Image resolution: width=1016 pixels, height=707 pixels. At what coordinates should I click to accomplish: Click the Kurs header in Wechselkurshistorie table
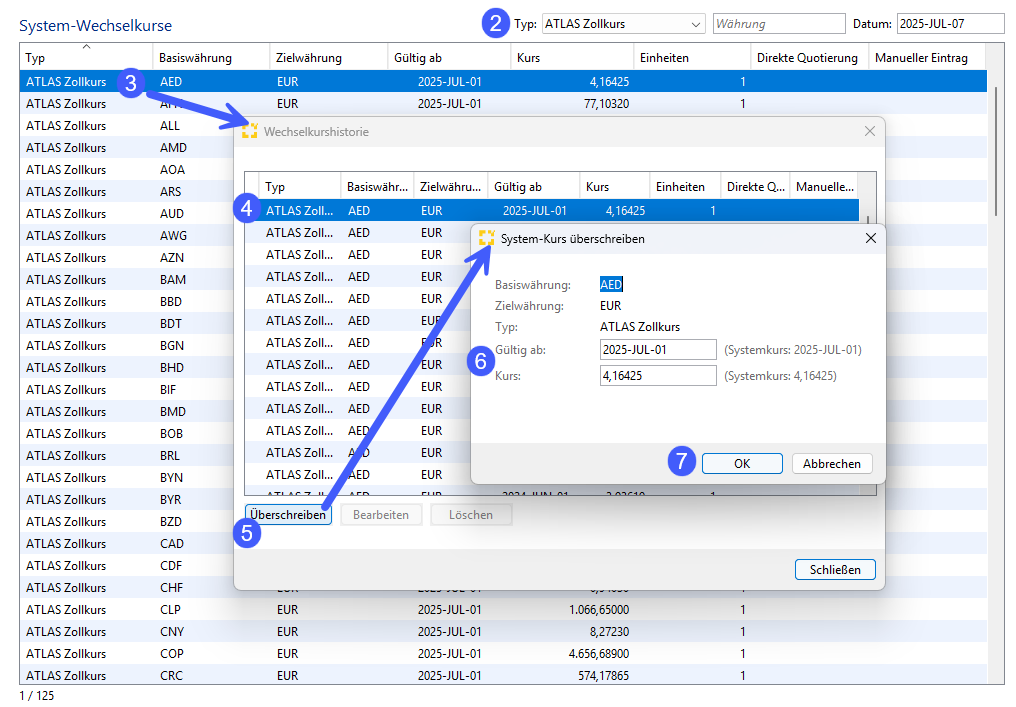[x=614, y=187]
